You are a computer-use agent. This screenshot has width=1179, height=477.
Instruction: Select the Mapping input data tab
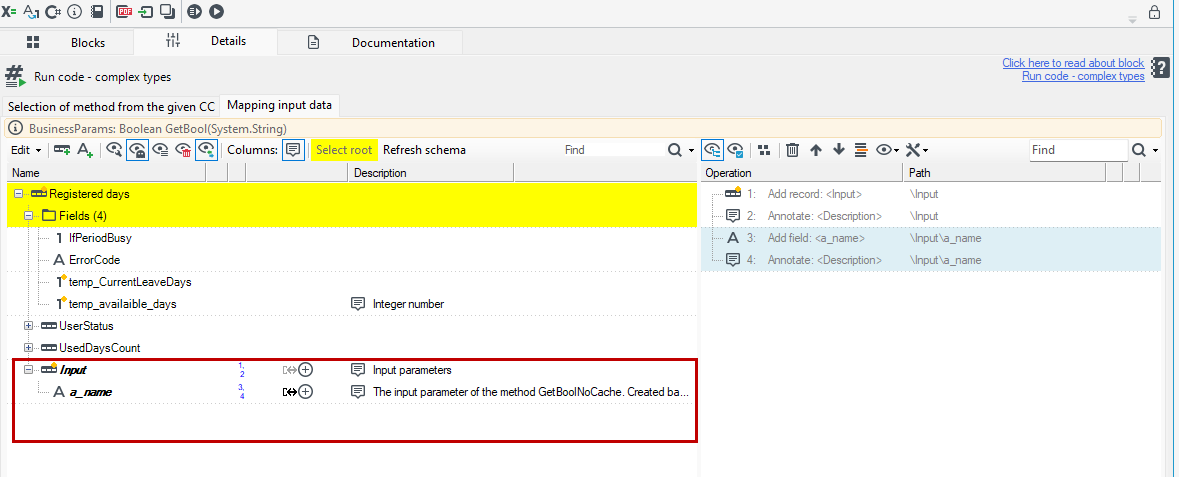[280, 106]
